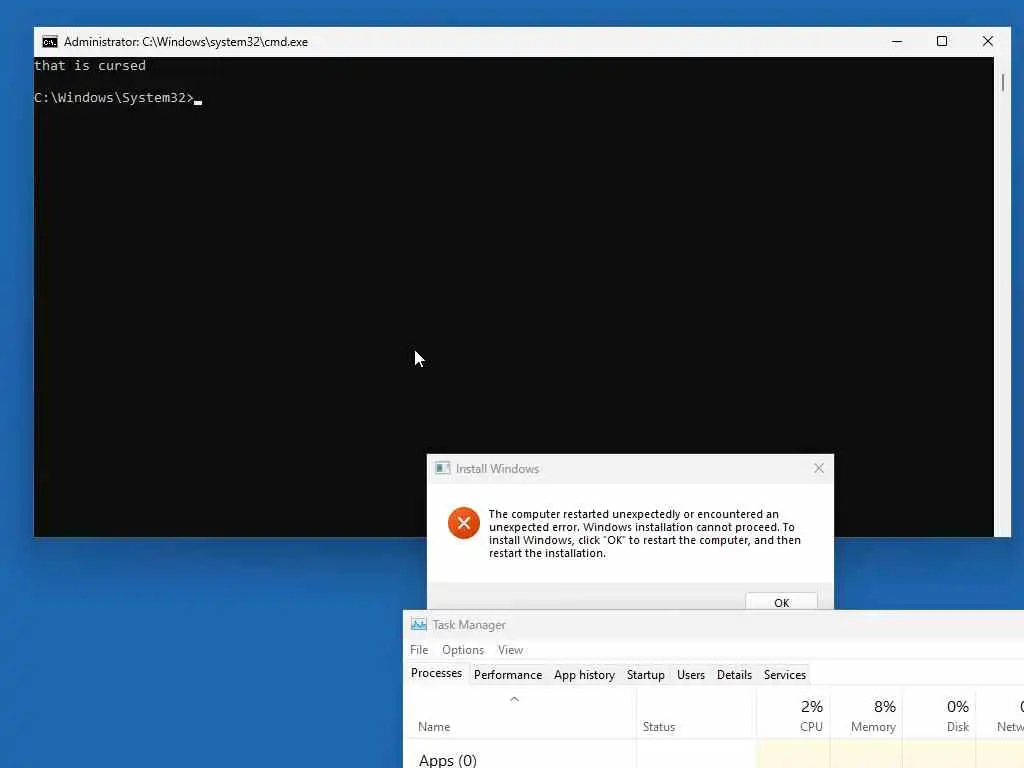
Task: Click the Task Manager window title text
Action: click(469, 624)
